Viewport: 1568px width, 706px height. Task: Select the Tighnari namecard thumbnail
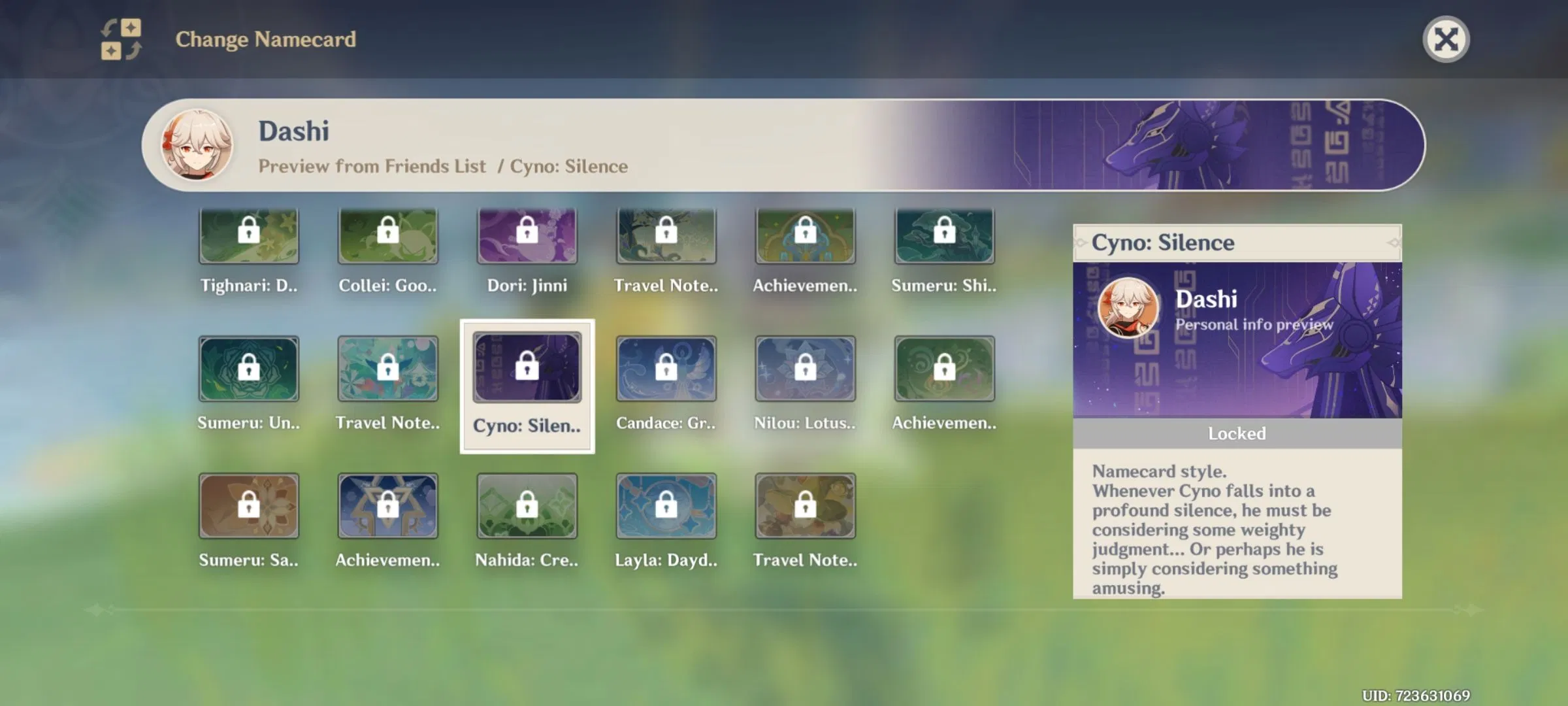248,236
